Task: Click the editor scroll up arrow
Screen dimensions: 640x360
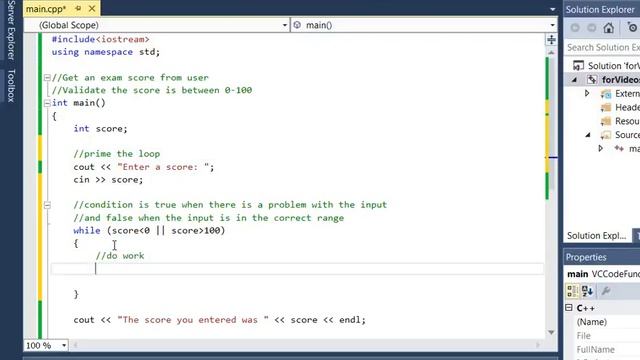Action: point(551,53)
